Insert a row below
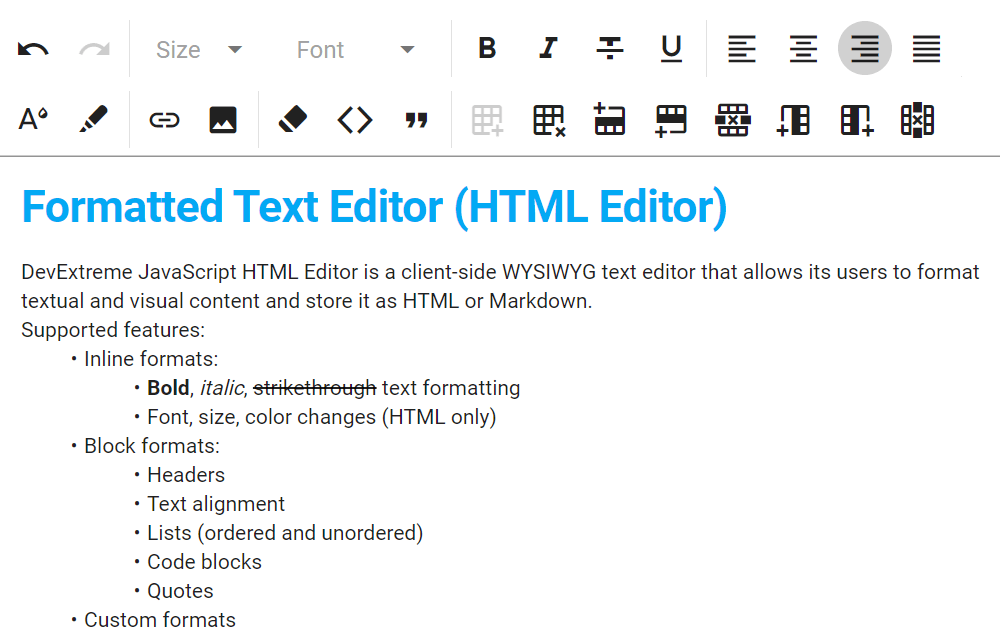 pyautogui.click(x=671, y=119)
